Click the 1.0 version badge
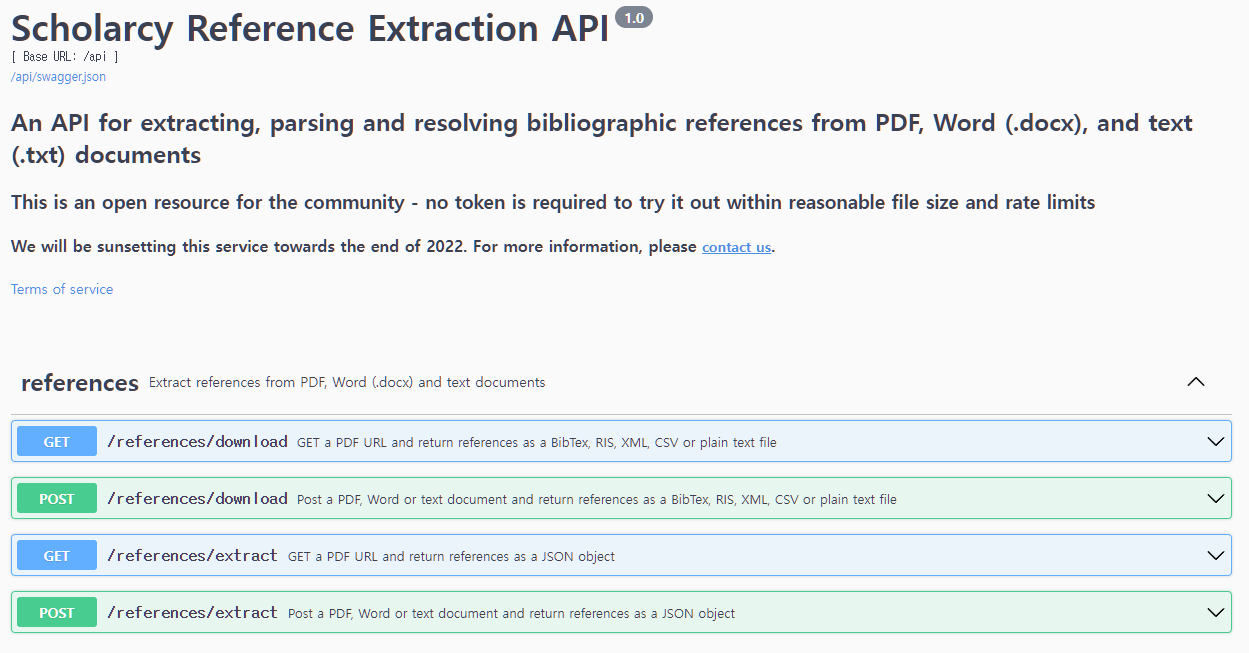The width and height of the screenshot is (1249, 653). click(634, 17)
